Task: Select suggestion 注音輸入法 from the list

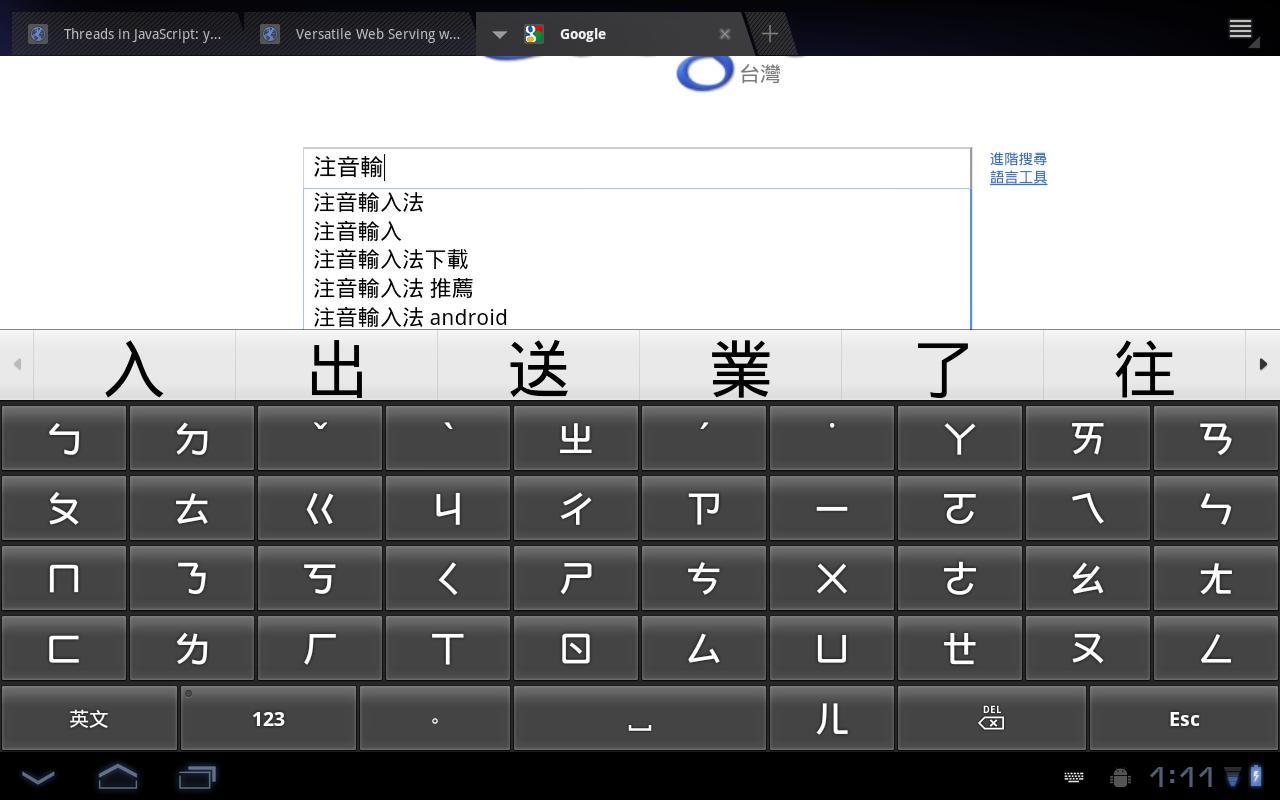Action: (x=369, y=203)
